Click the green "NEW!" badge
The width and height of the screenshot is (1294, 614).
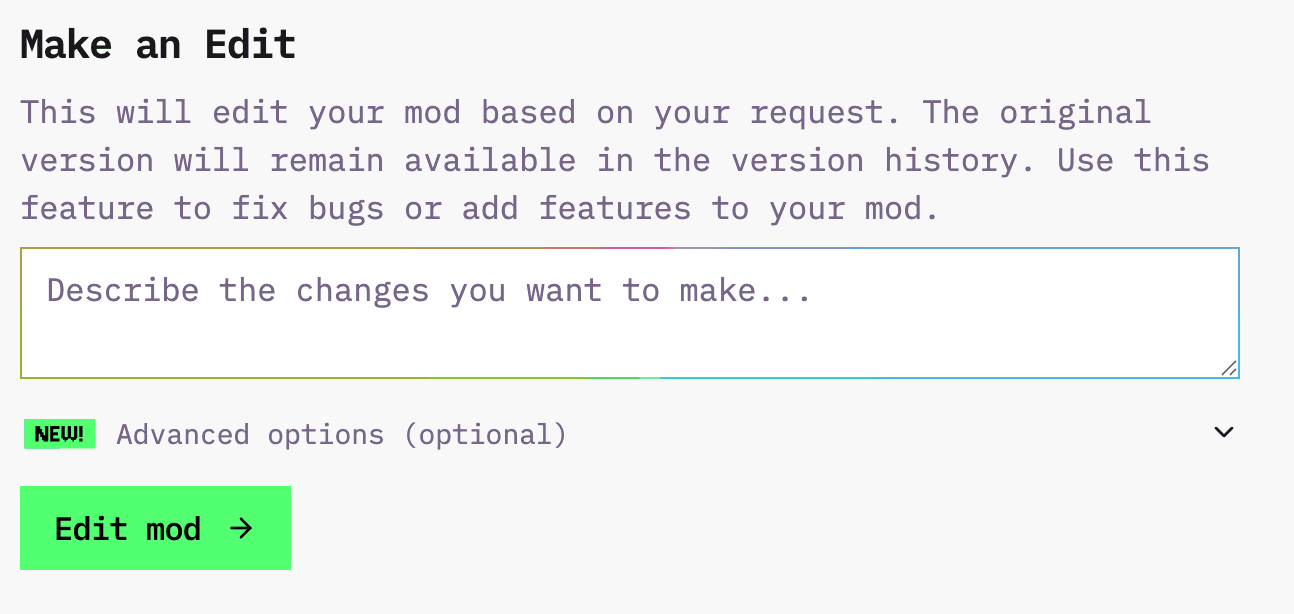(x=59, y=434)
